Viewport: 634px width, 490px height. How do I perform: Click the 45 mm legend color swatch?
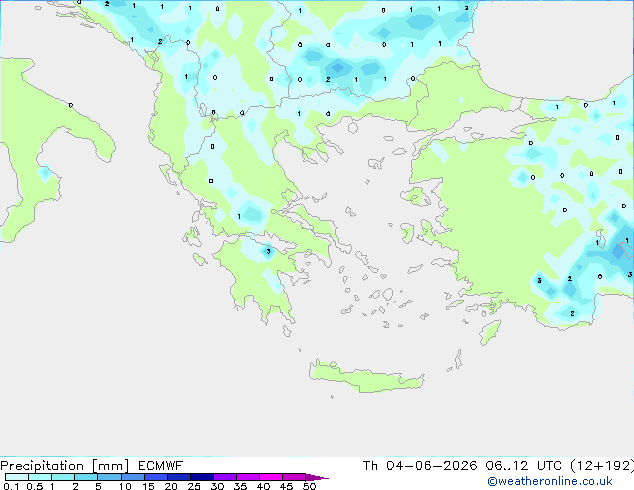(x=294, y=477)
